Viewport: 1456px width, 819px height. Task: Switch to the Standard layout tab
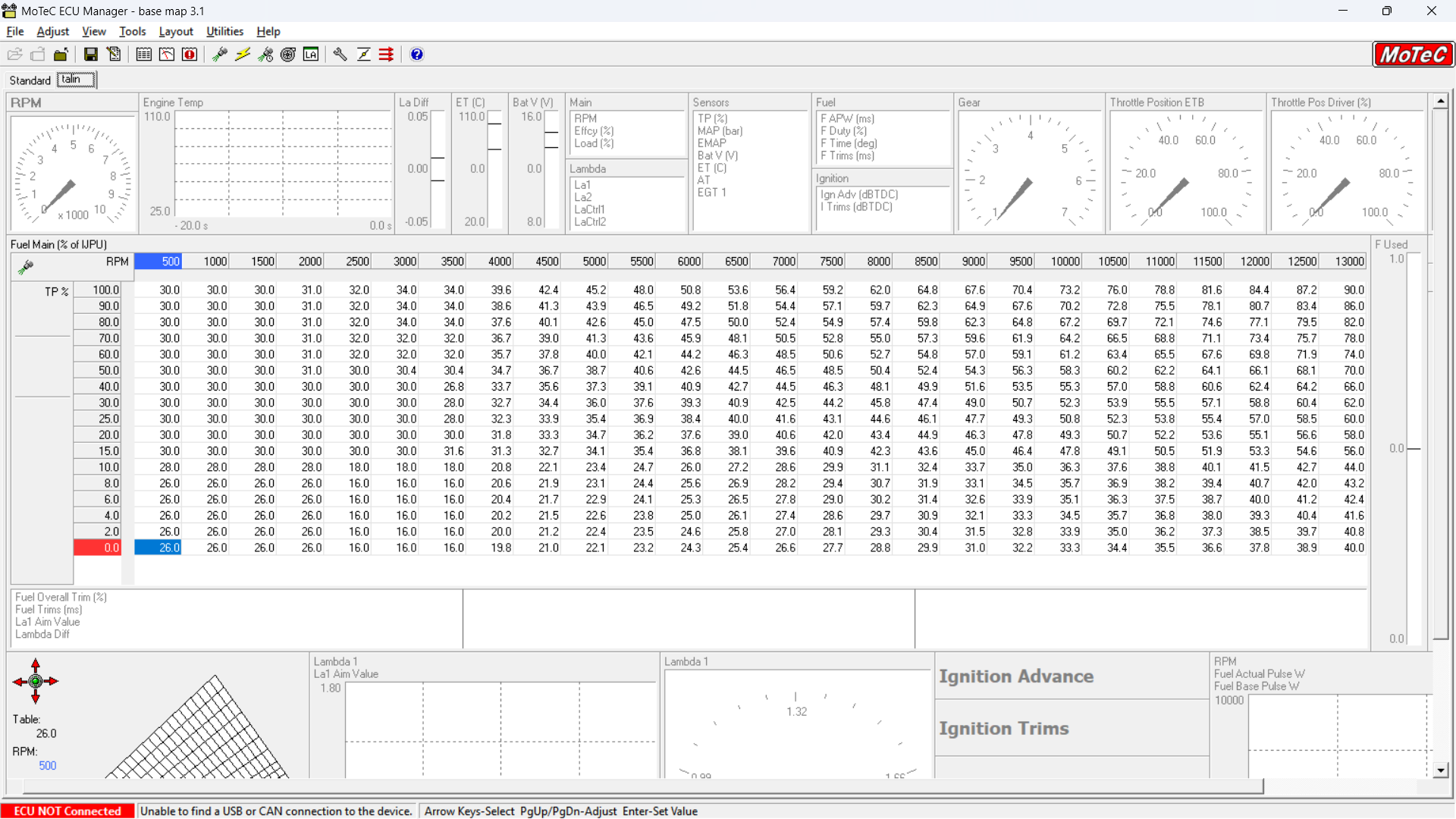[x=30, y=80]
